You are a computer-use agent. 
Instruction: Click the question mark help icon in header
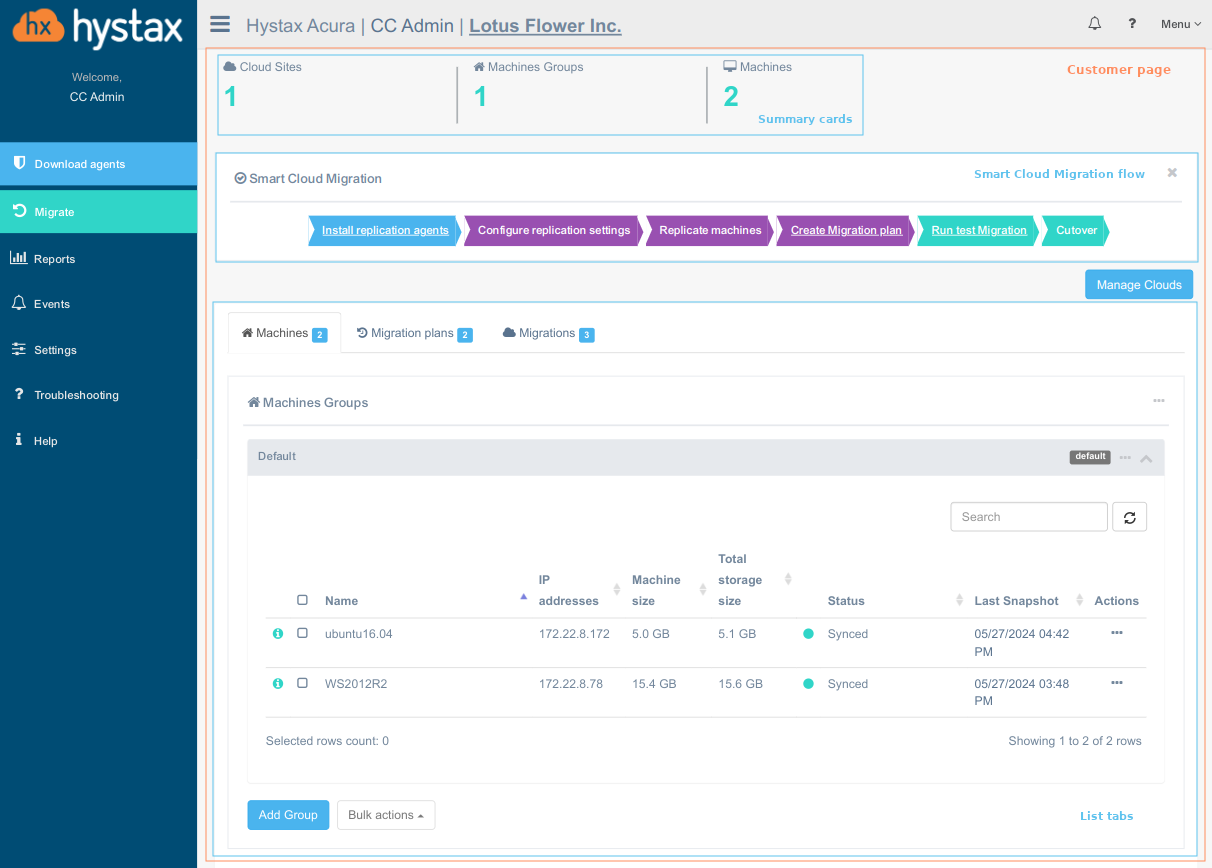1132,24
